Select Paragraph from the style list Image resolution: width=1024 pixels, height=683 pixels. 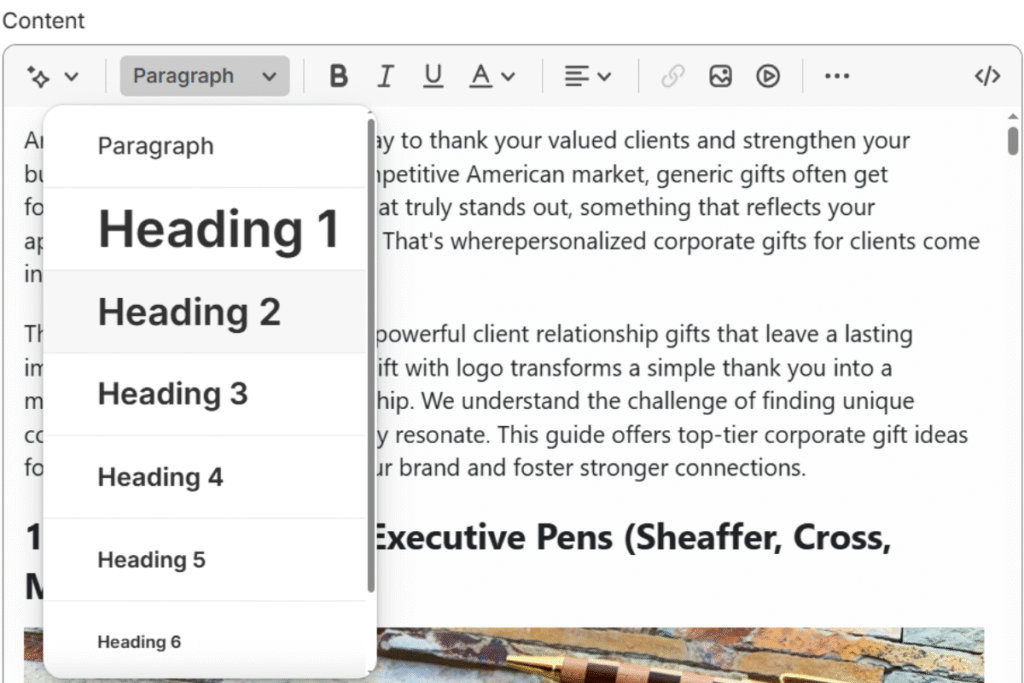click(156, 146)
